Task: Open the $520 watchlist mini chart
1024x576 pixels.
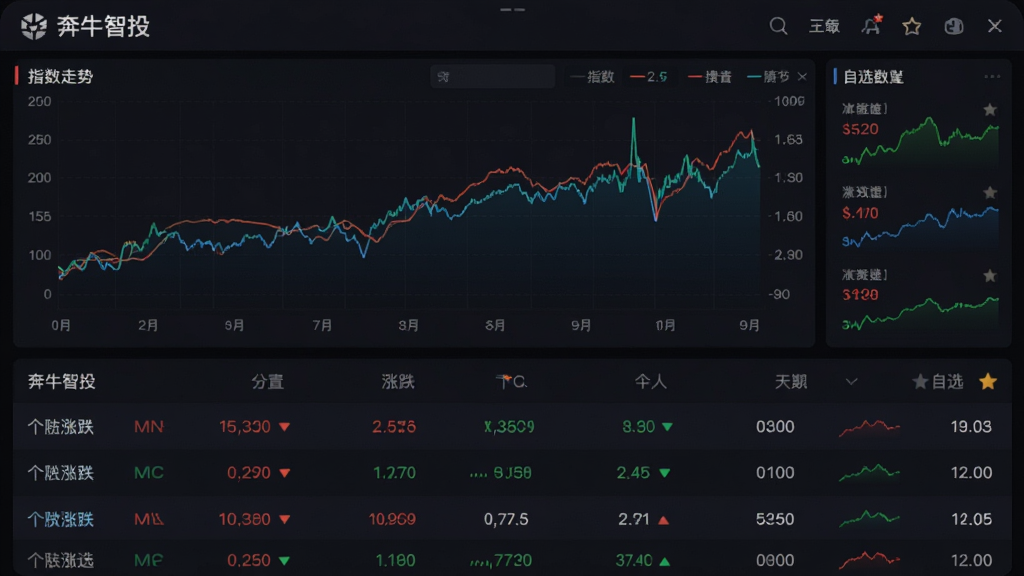Action: pyautogui.click(x=920, y=140)
